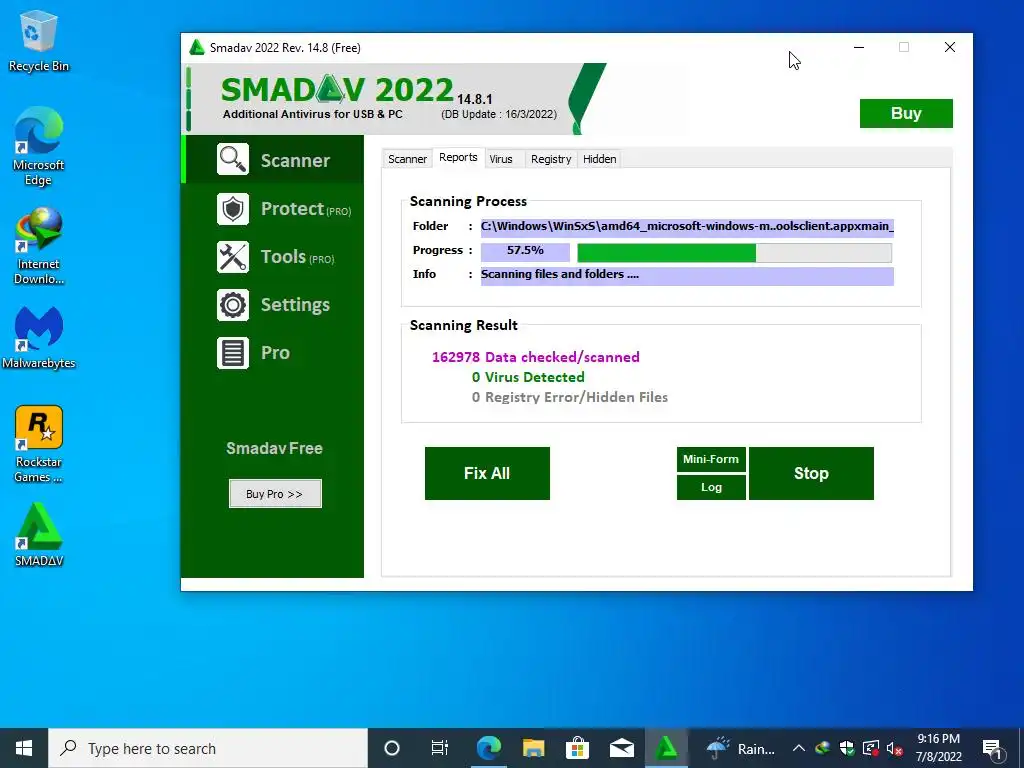
Task: Open the Mail app from the taskbar
Action: pos(622,748)
